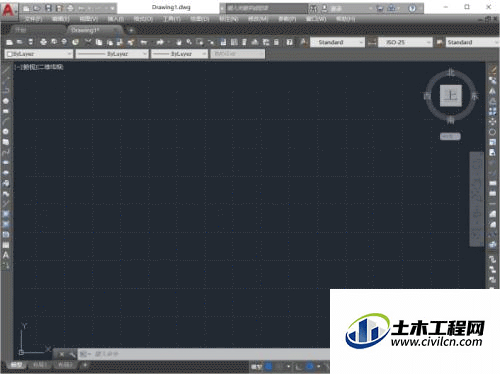Open the 格式(O) Format menu
The image size is (500, 374).
coord(143,19)
